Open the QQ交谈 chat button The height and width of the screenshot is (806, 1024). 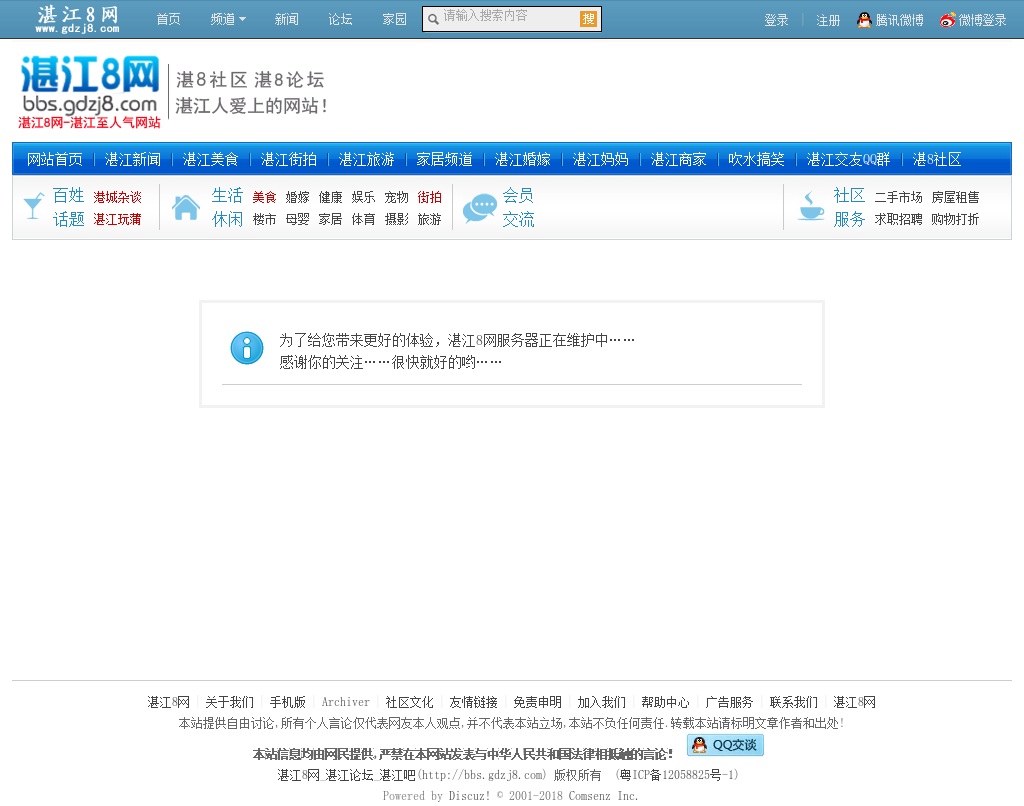pos(725,745)
